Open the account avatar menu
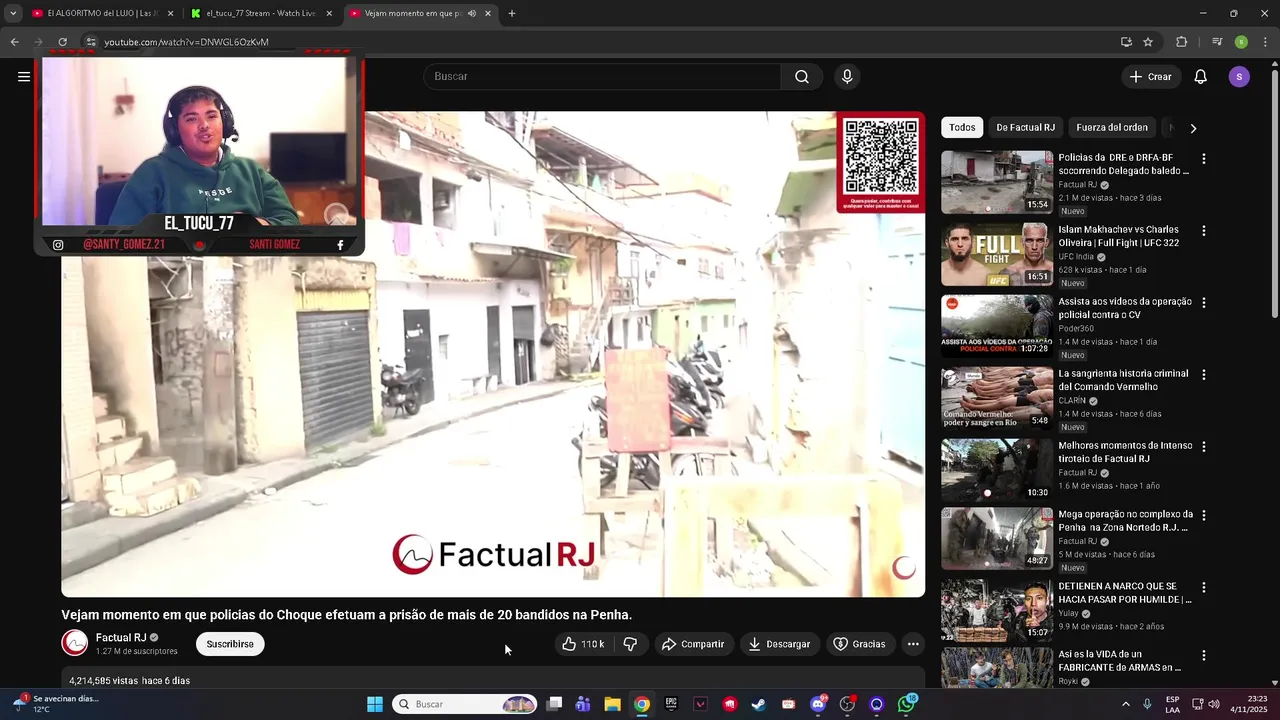1280x720 pixels. (1239, 77)
